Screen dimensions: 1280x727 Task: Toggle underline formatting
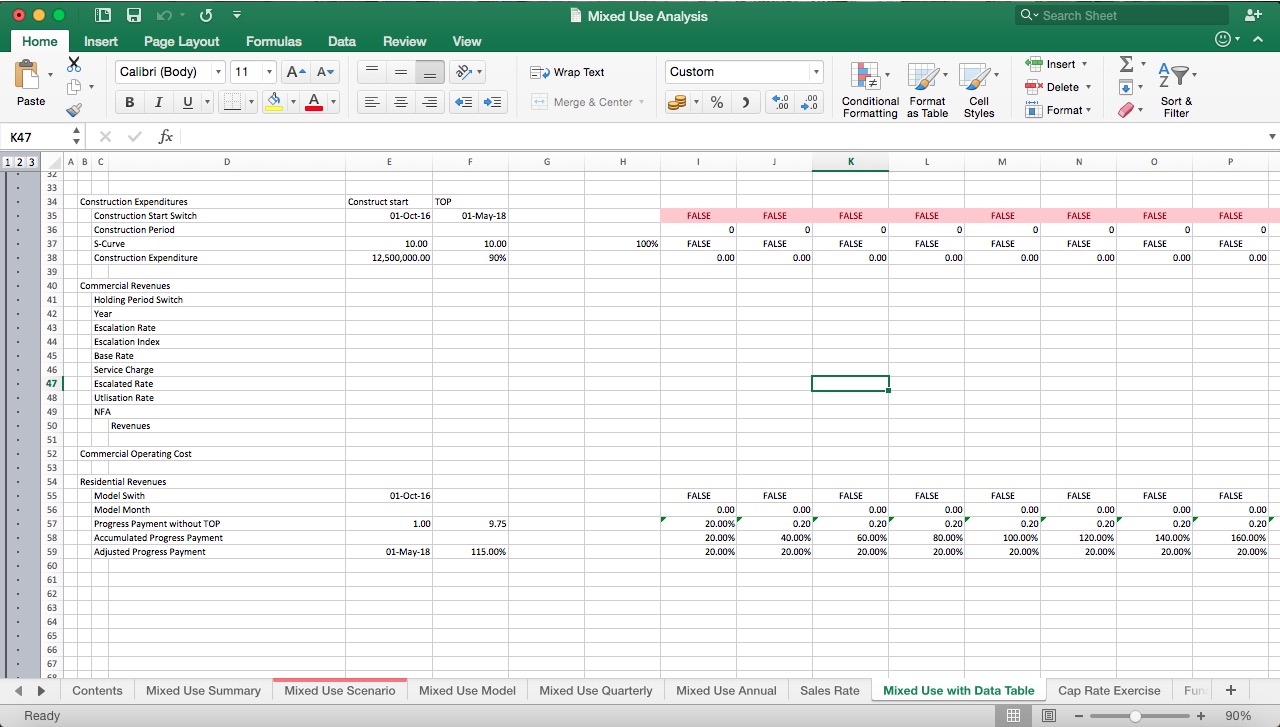click(186, 102)
